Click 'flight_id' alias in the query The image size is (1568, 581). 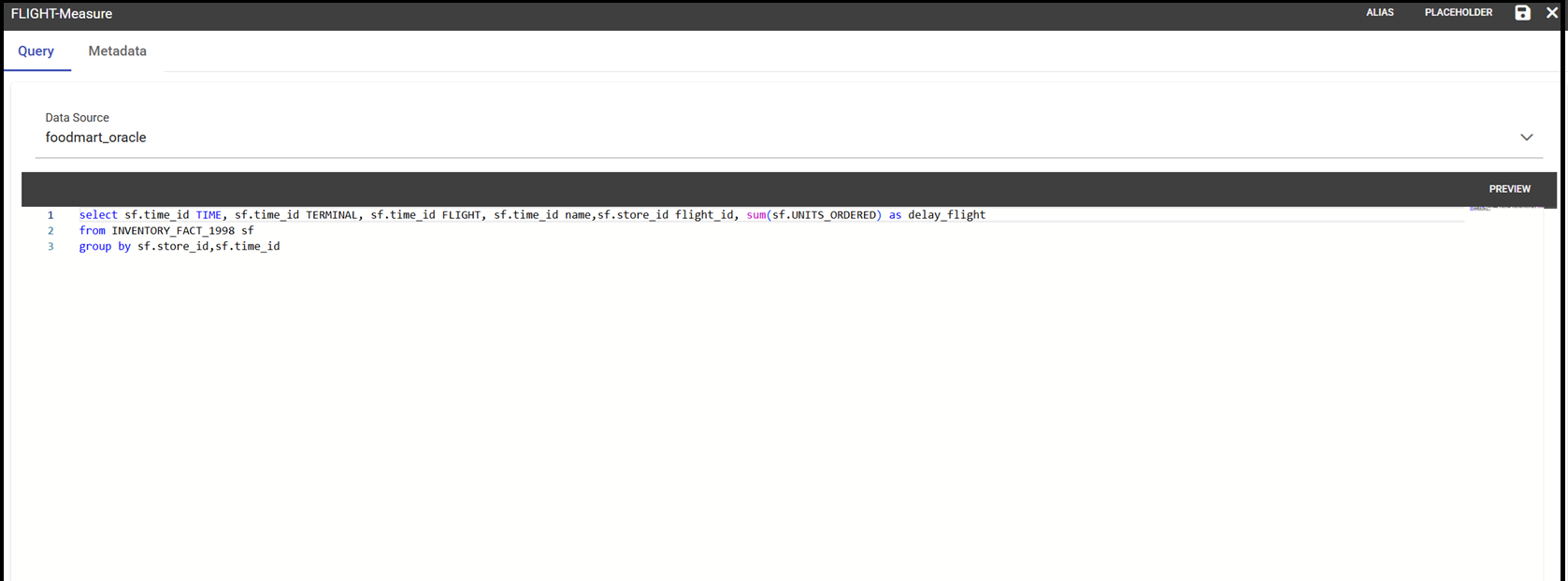click(x=704, y=215)
